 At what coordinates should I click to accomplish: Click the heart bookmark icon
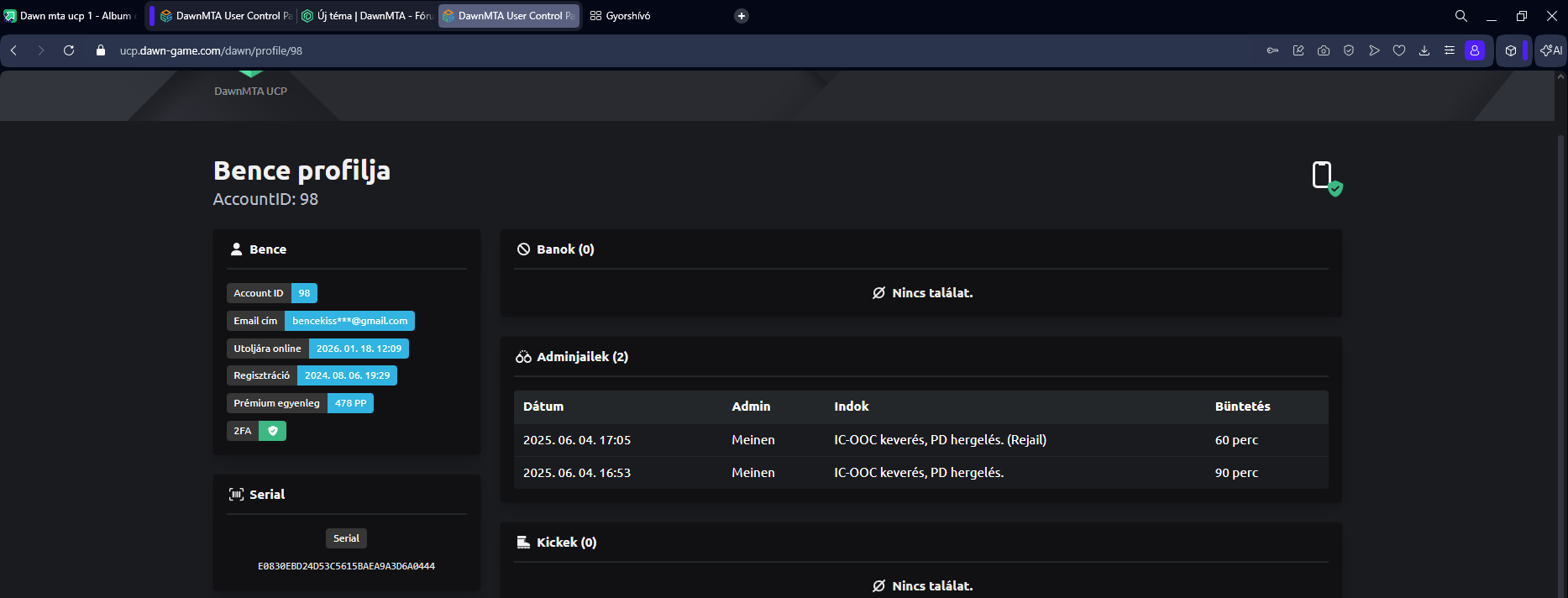click(1399, 50)
